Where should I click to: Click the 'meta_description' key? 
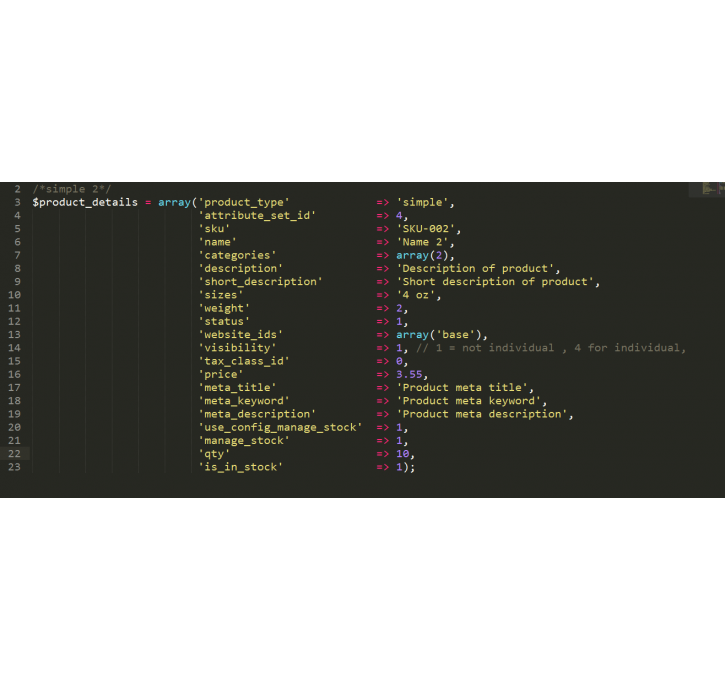[x=257, y=414]
